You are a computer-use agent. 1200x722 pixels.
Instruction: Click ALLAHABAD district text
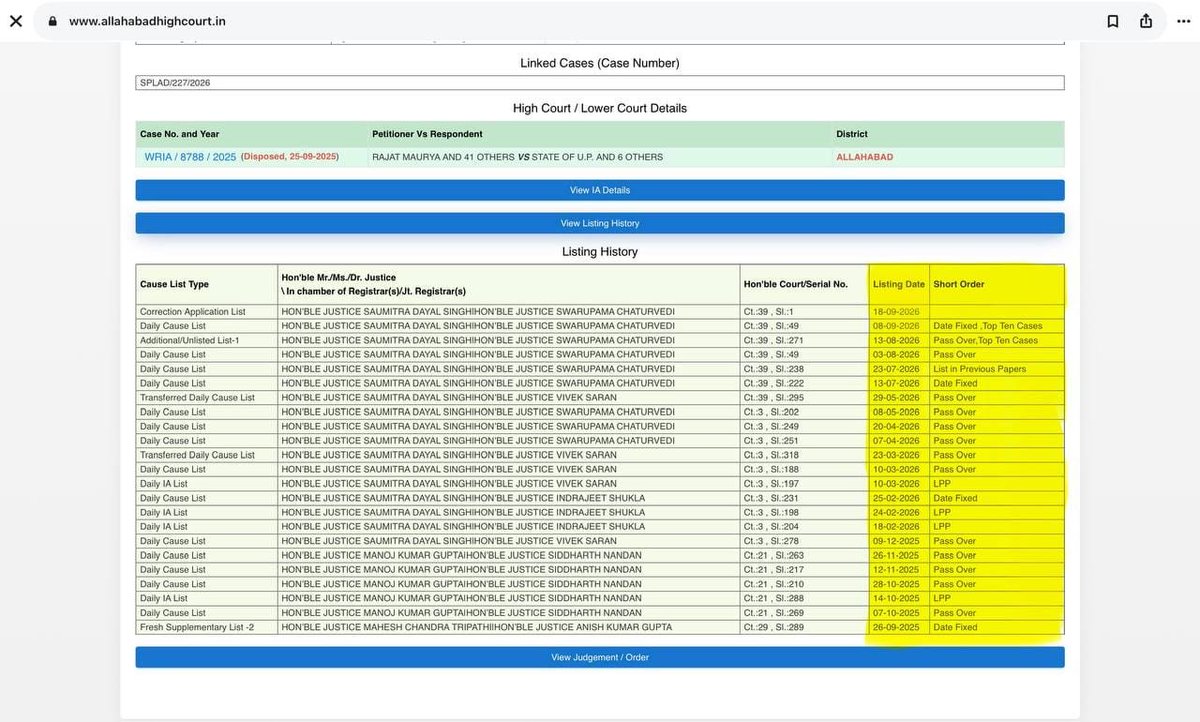coord(865,157)
